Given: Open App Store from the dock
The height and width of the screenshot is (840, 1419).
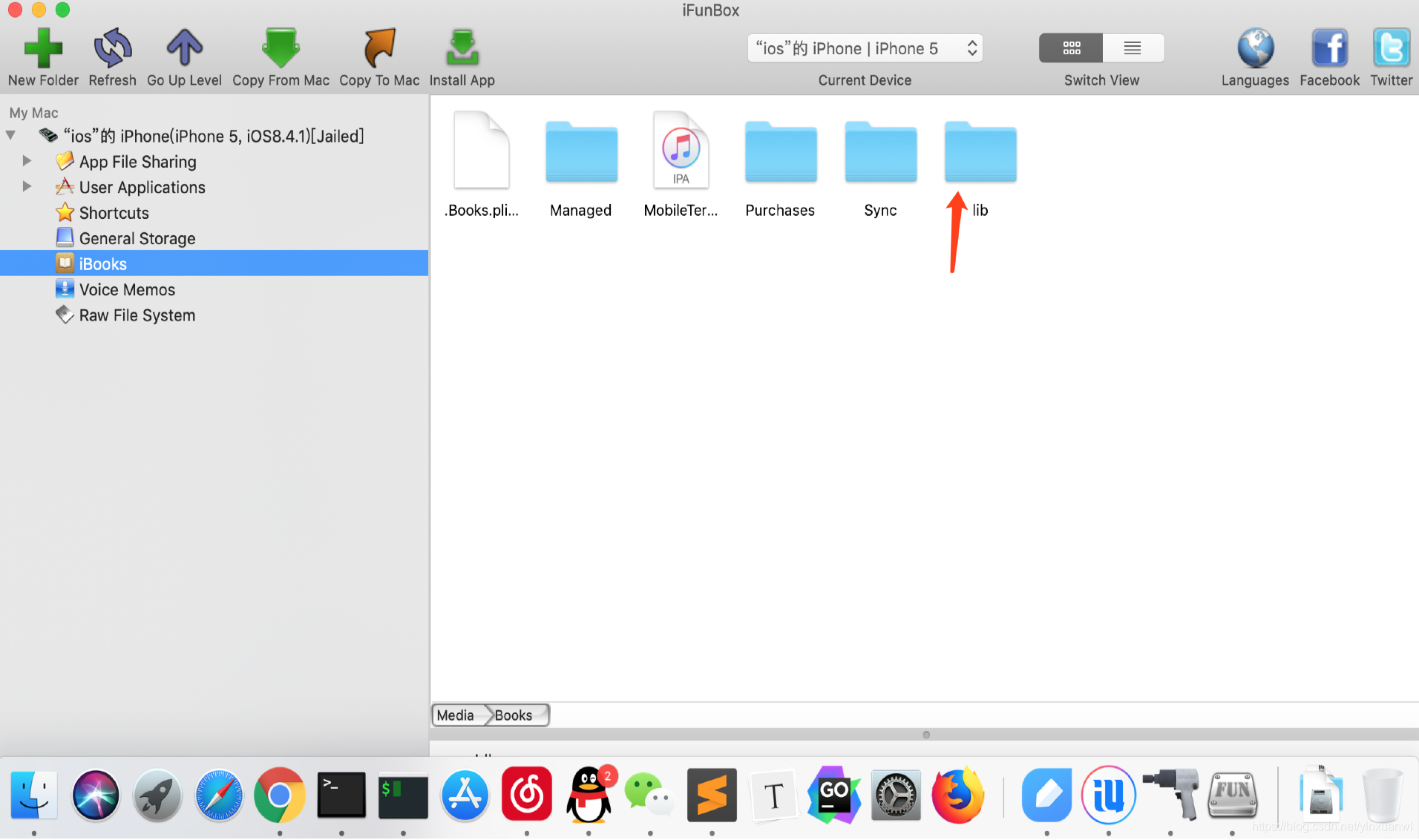Looking at the screenshot, I should coord(465,795).
